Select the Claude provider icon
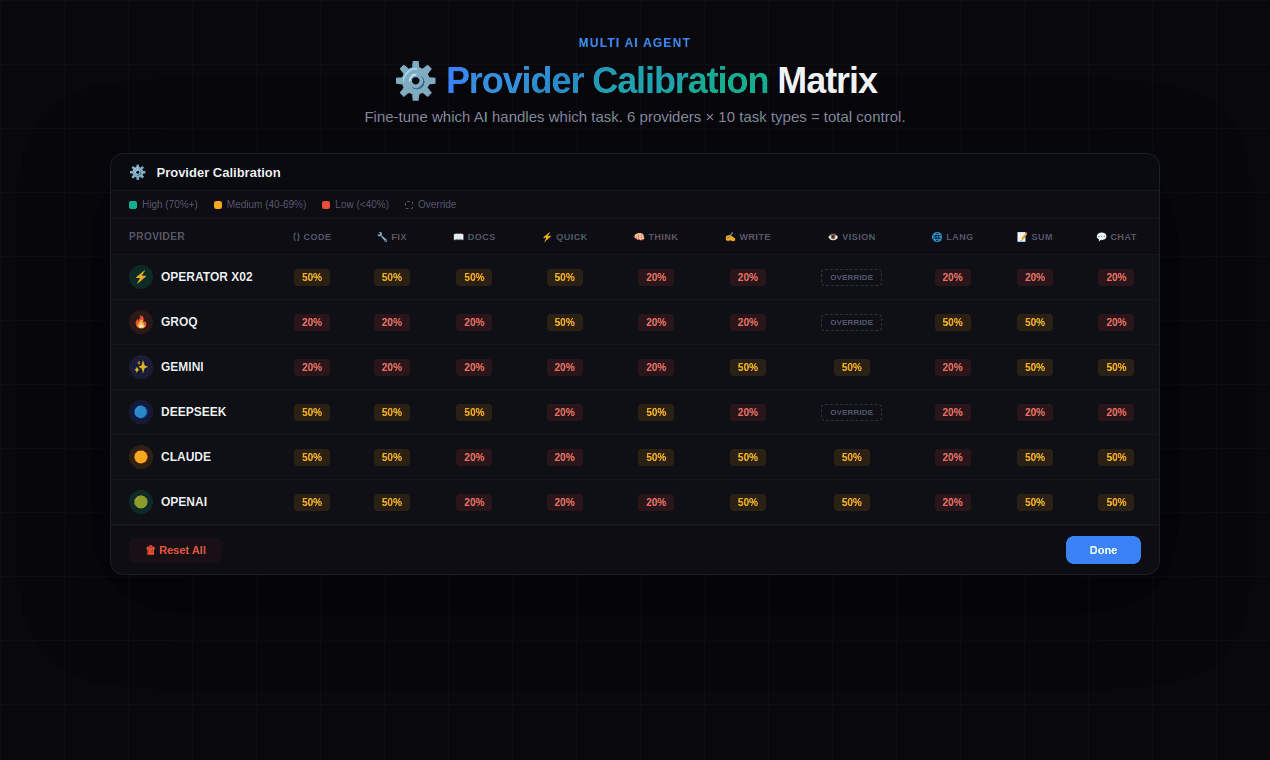Viewport: 1270px width, 760px height. (x=140, y=457)
